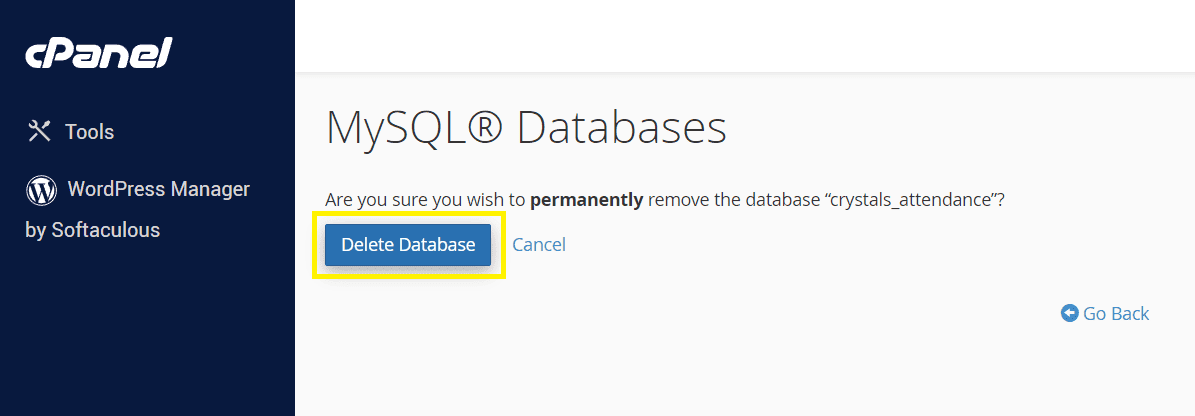Click the Tools wrench and screwdriver icon
This screenshot has height=416, width=1195.
point(39,131)
